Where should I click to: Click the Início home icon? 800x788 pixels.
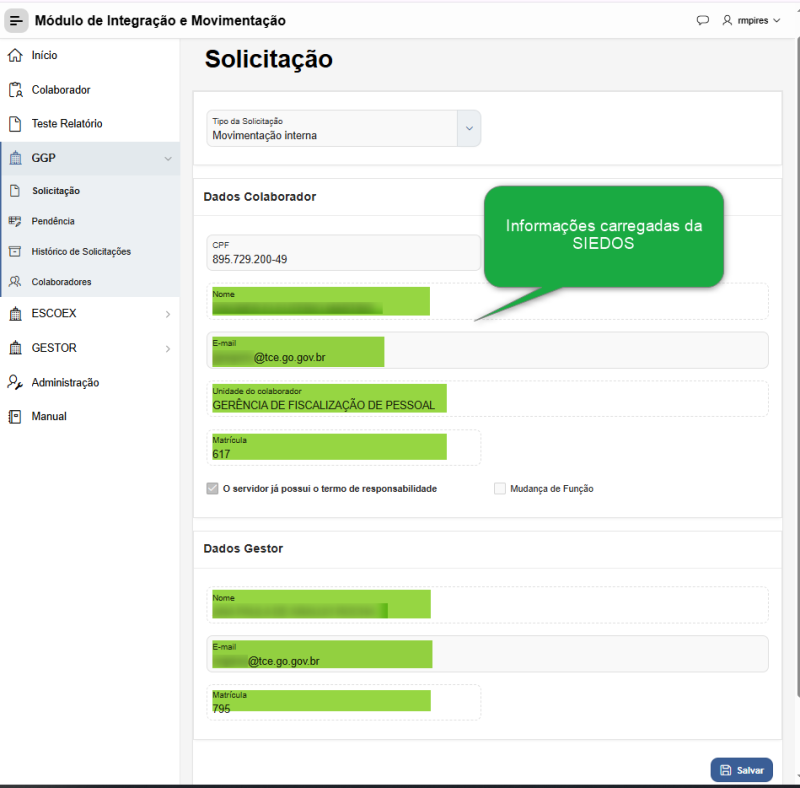pyautogui.click(x=15, y=55)
